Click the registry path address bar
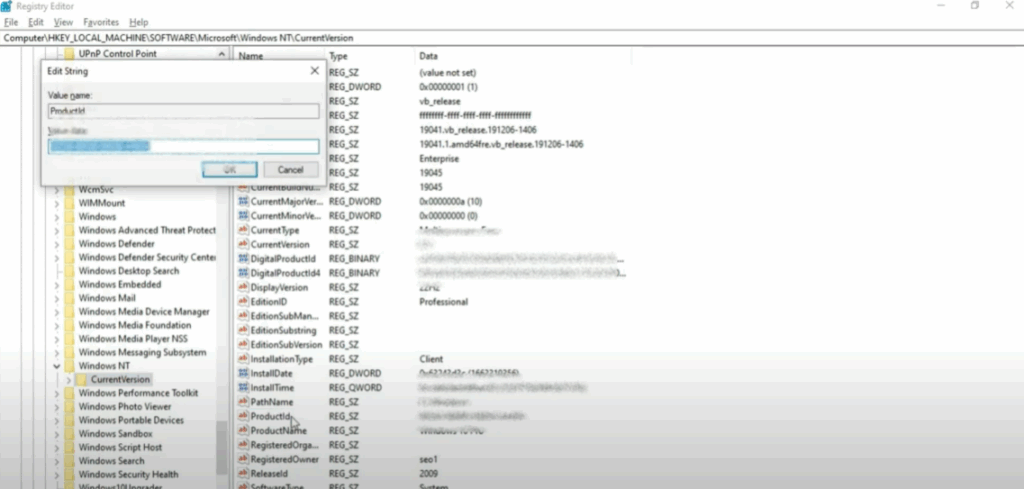The image size is (1024, 489). (400, 38)
